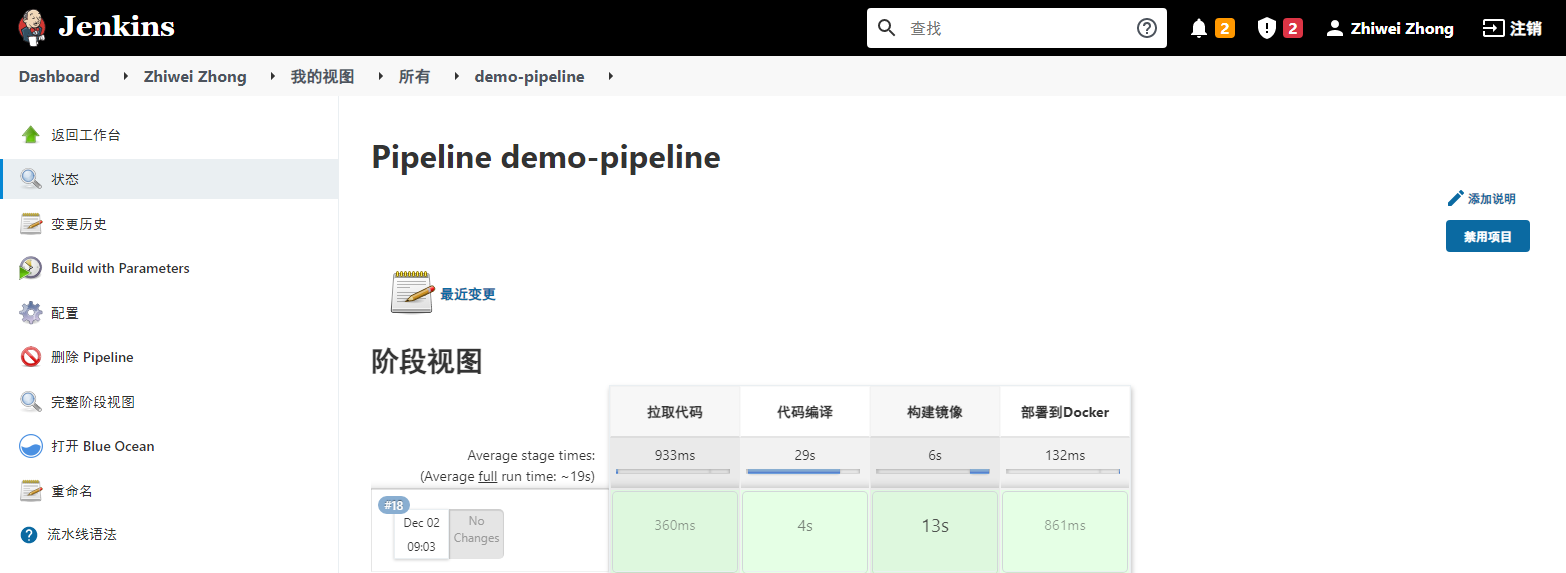Click the 4s stage cell
The height and width of the screenshot is (573, 1566).
point(805,531)
